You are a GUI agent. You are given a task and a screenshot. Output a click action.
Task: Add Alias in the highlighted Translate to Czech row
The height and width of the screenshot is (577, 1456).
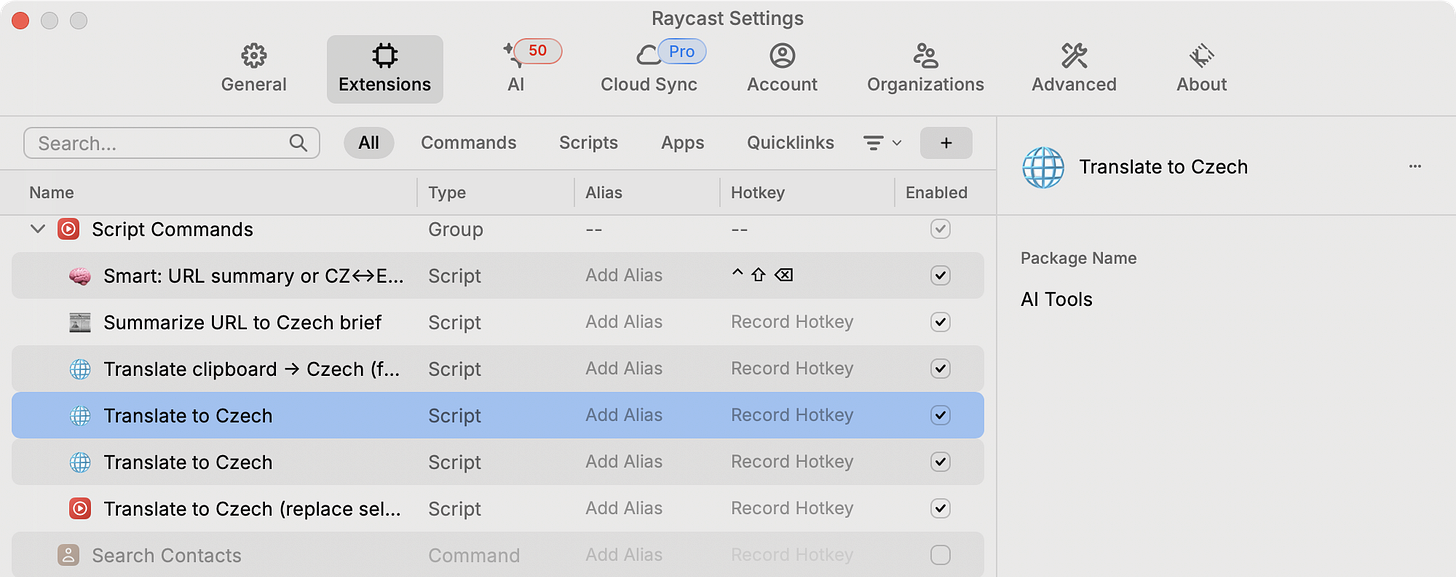624,415
